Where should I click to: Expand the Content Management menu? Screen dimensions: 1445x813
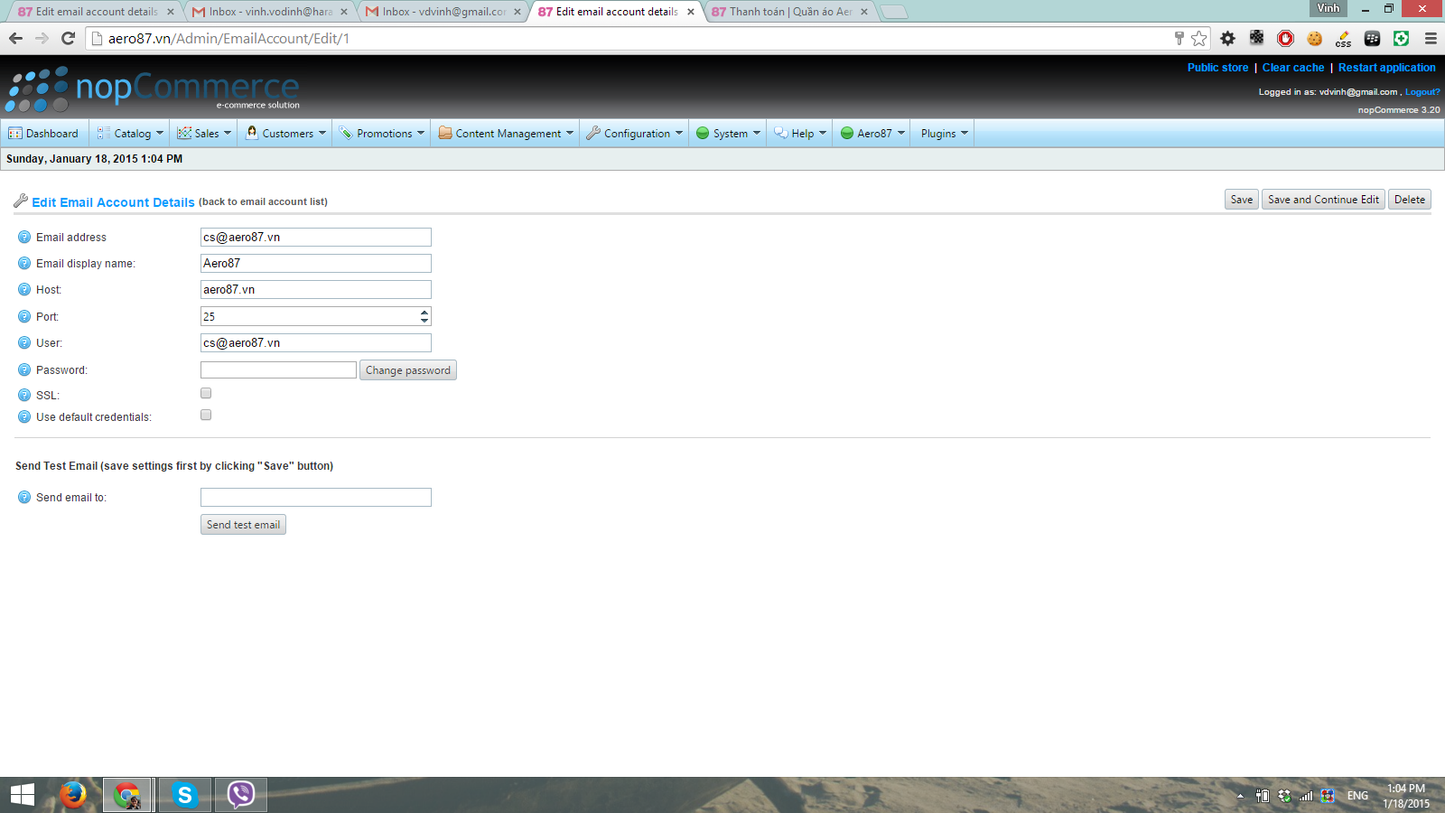point(505,133)
